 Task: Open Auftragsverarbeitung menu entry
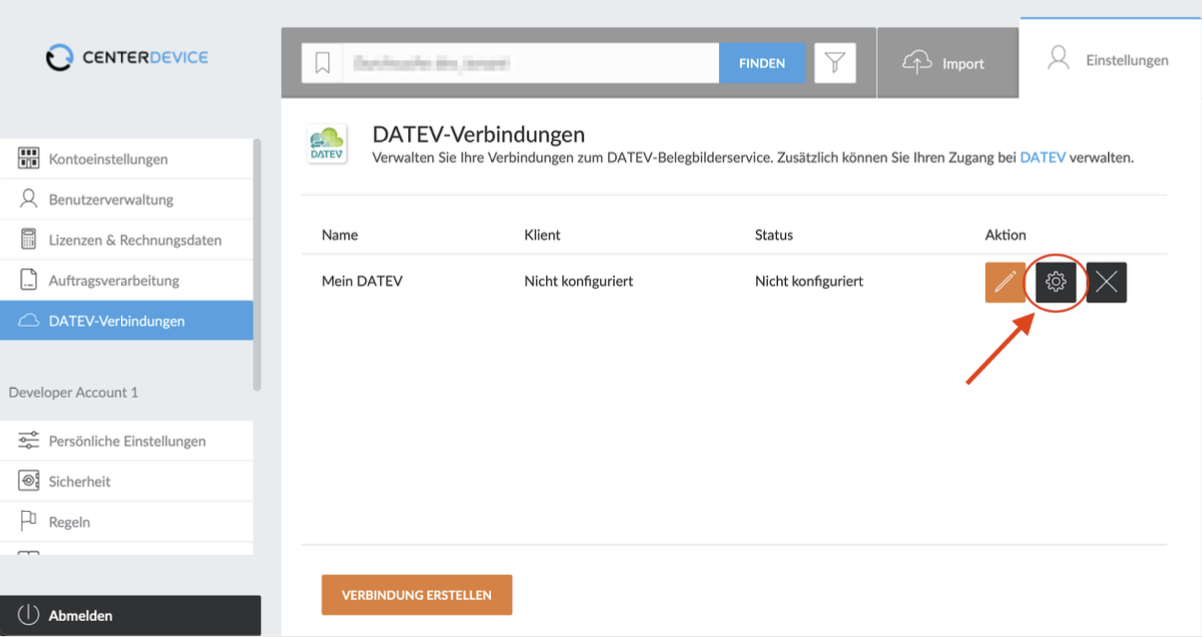coord(126,280)
